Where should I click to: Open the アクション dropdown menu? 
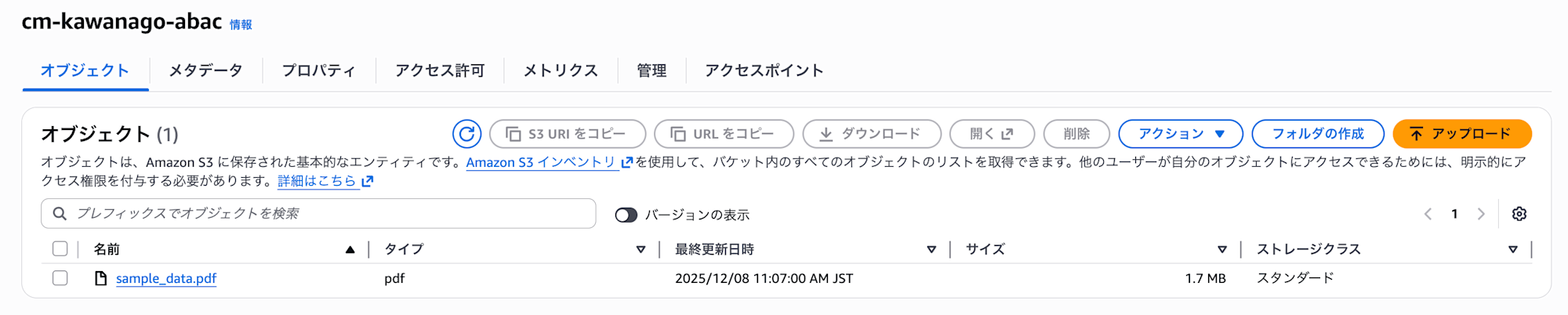[x=1180, y=134]
